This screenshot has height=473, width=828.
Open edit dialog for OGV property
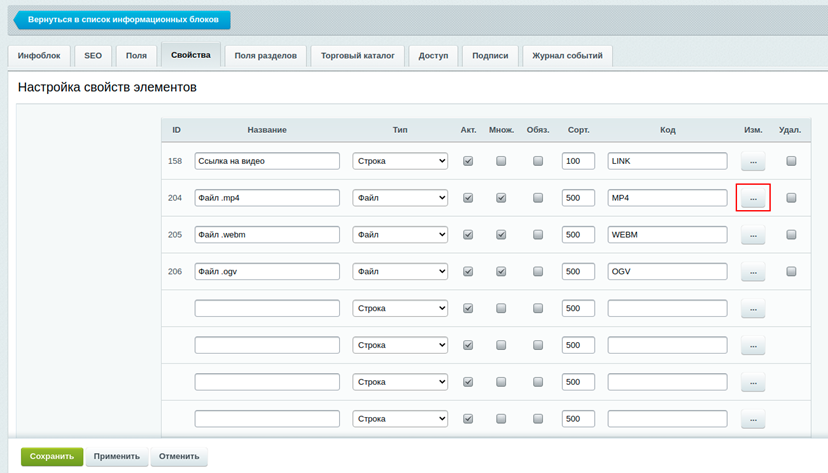click(x=752, y=271)
